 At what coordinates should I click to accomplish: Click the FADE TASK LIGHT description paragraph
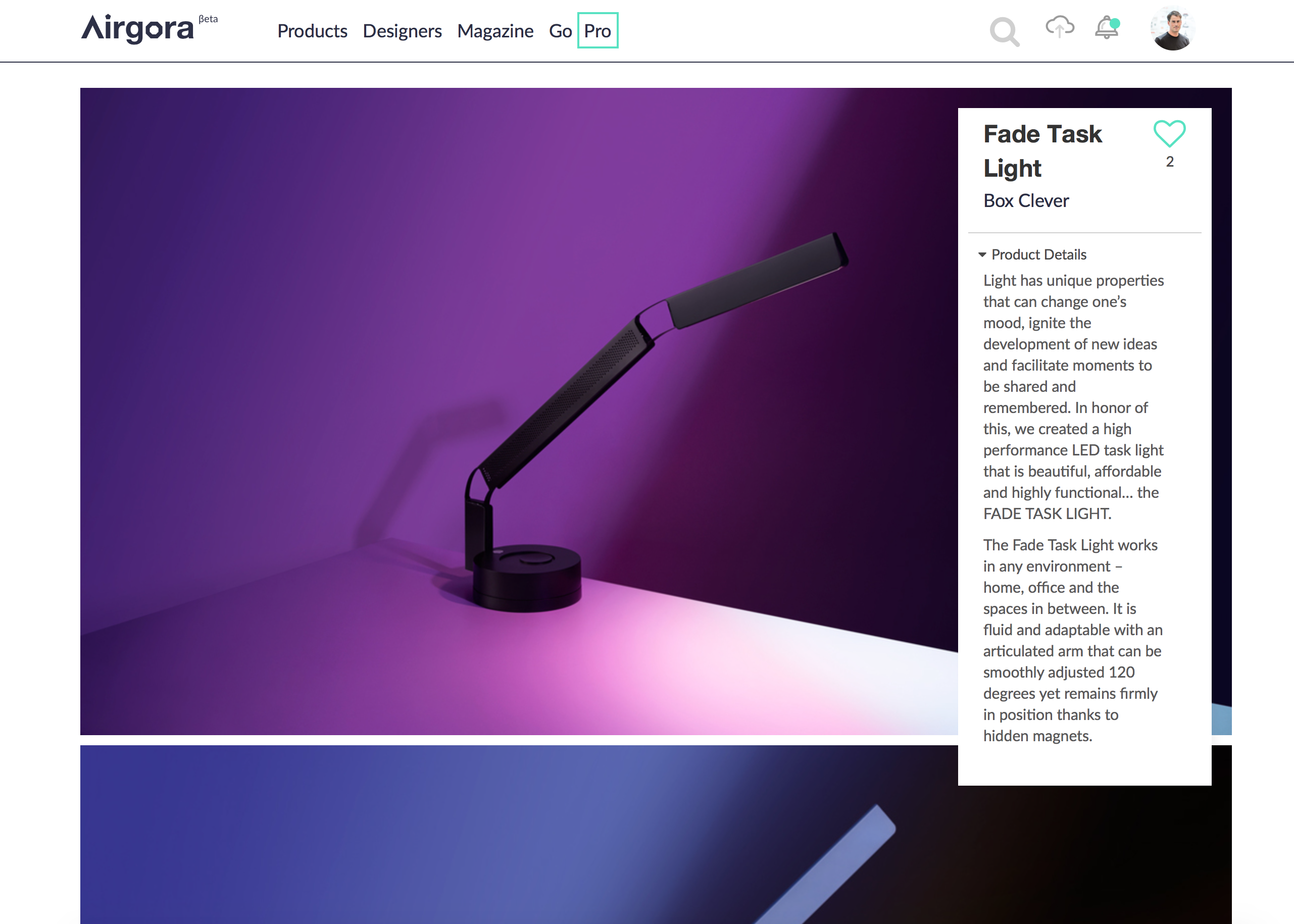pos(1073,397)
